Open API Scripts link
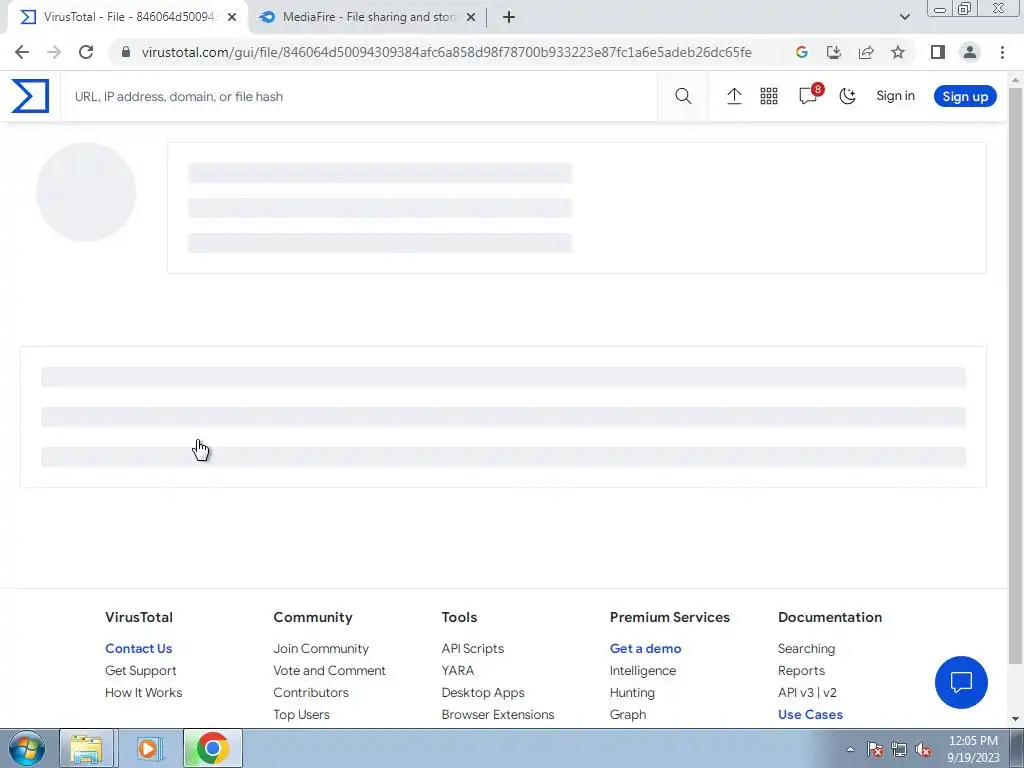1024x768 pixels. click(x=473, y=648)
